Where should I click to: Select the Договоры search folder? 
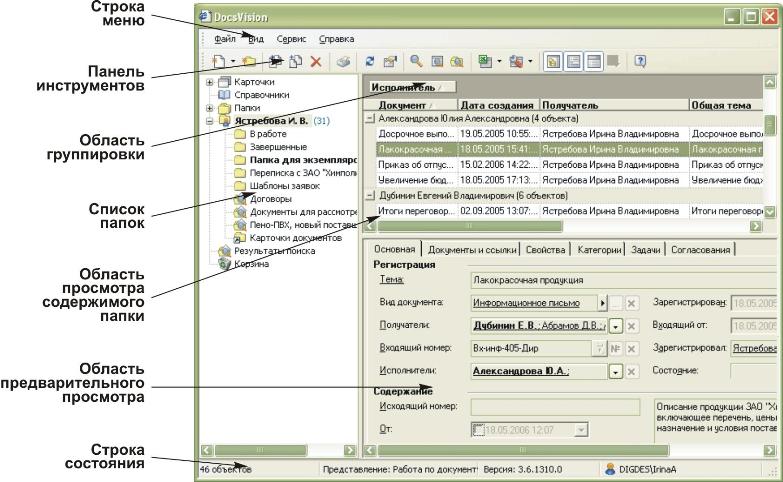270,199
